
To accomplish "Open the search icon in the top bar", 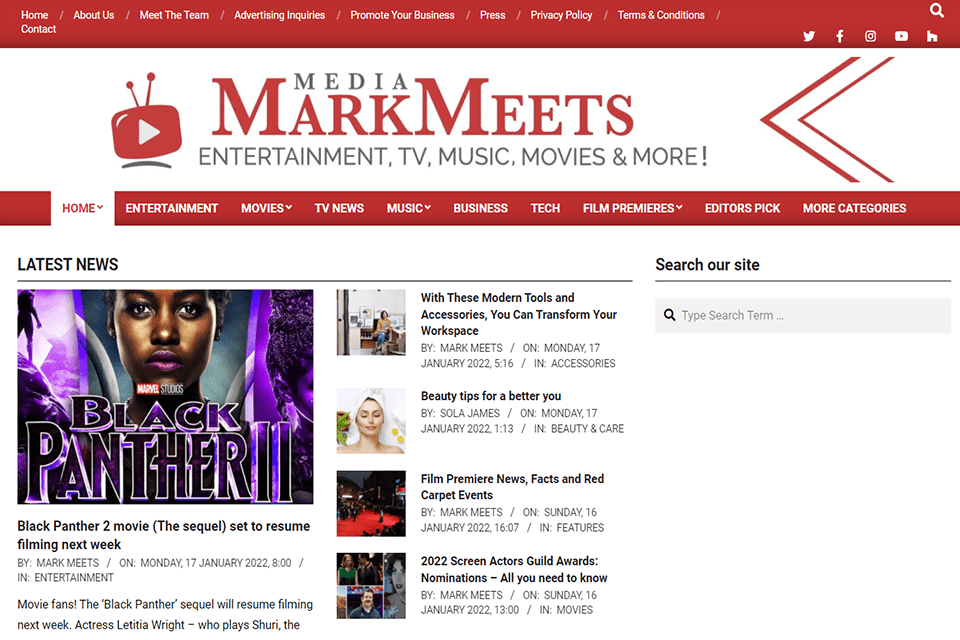I will click(x=936, y=10).
